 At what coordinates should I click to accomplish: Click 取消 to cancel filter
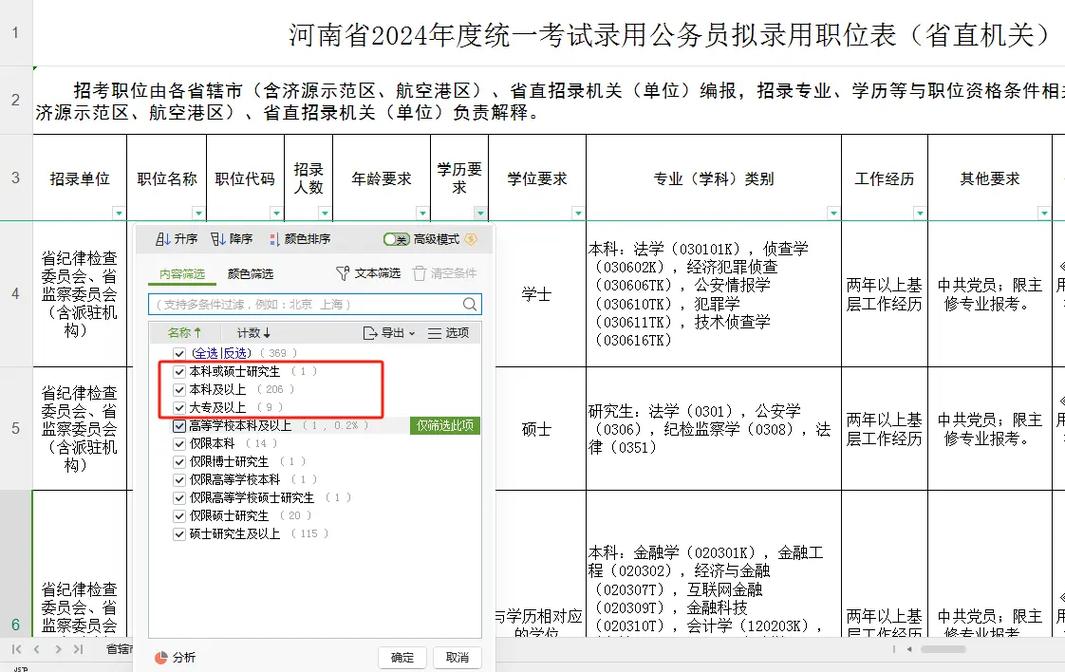pos(457,657)
